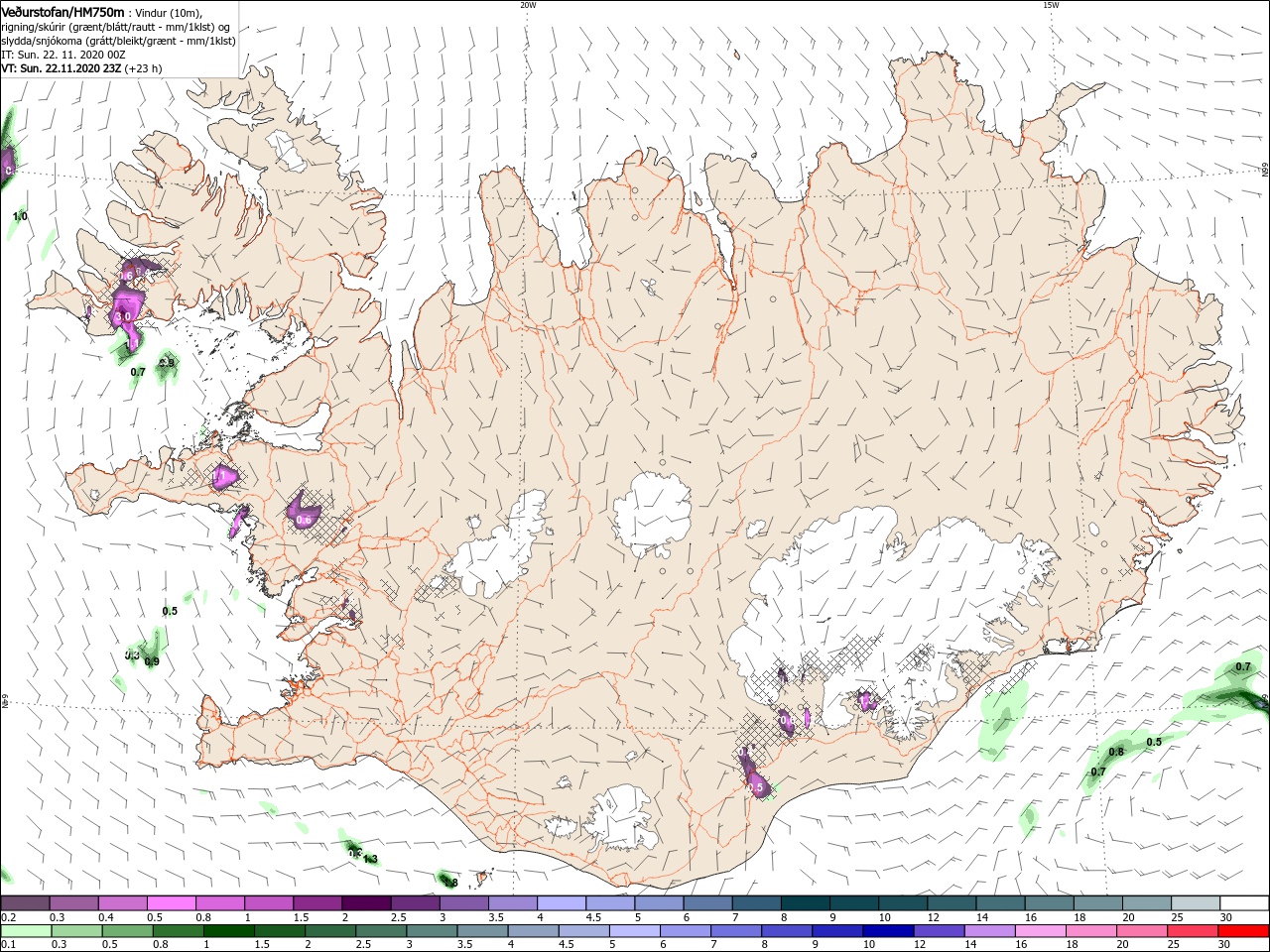The image size is (1270, 952).
Task: Click the '20W' longitude label
Action: 528,5
